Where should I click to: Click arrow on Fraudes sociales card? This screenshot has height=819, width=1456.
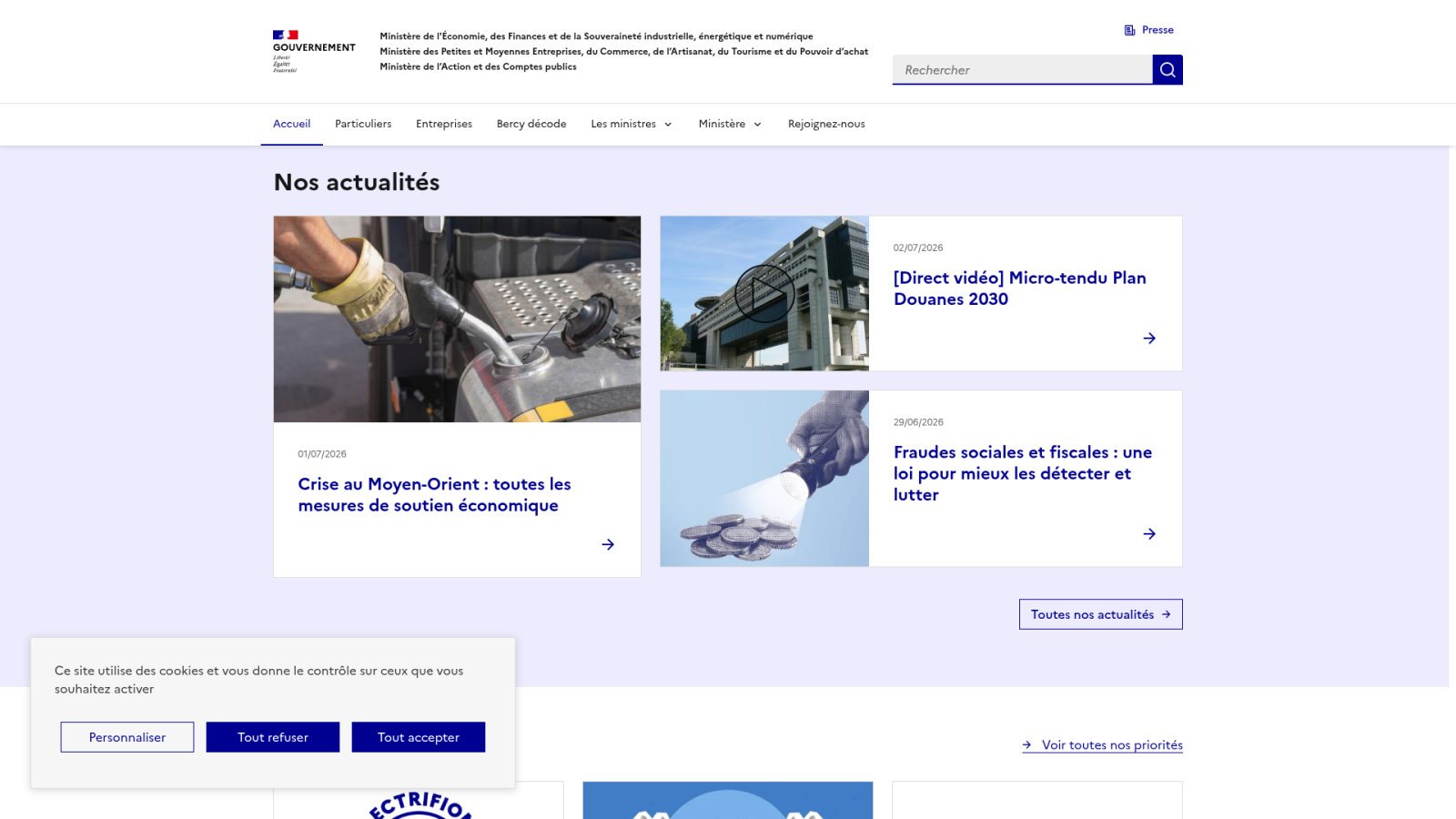tap(1149, 533)
